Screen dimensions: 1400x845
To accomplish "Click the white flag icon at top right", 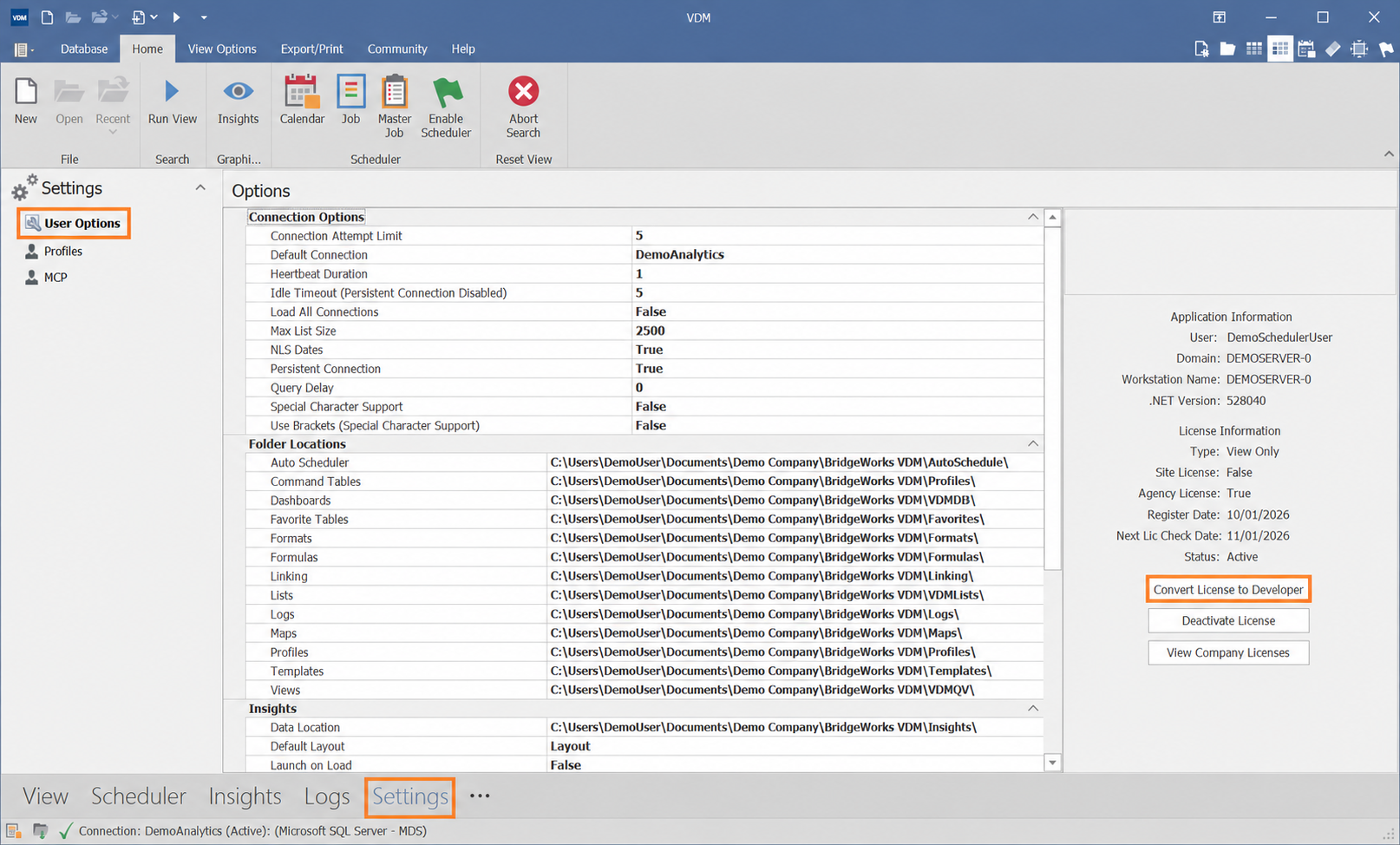I will click(1386, 49).
